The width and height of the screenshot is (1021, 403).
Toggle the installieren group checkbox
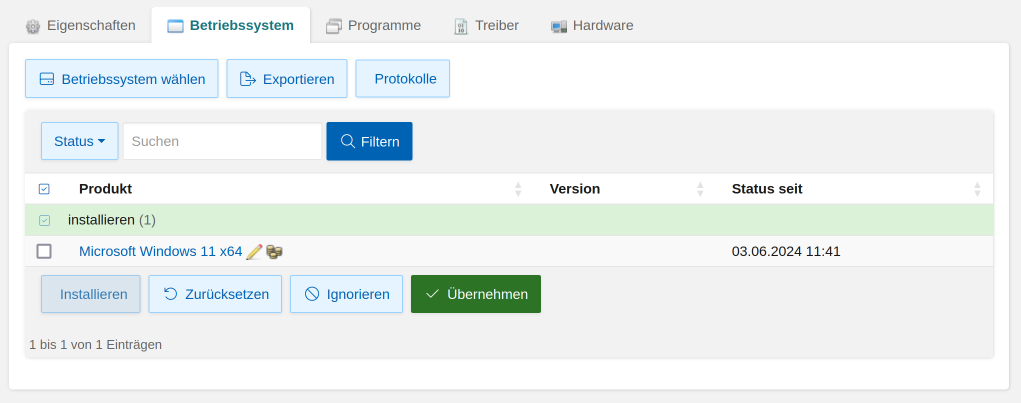coord(44,220)
